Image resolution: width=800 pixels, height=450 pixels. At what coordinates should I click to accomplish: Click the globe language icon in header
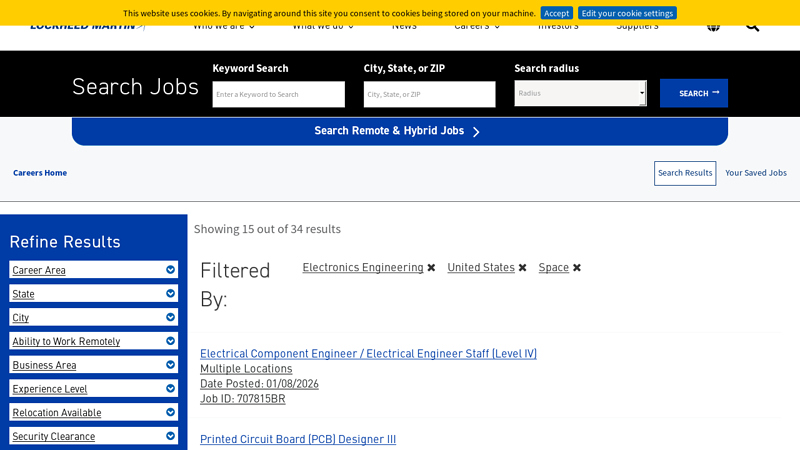click(713, 27)
